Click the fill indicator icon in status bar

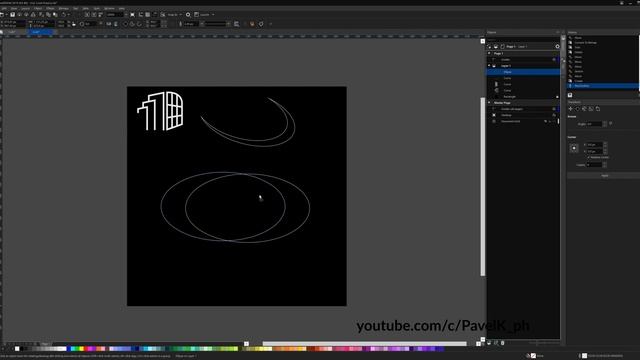[533, 356]
